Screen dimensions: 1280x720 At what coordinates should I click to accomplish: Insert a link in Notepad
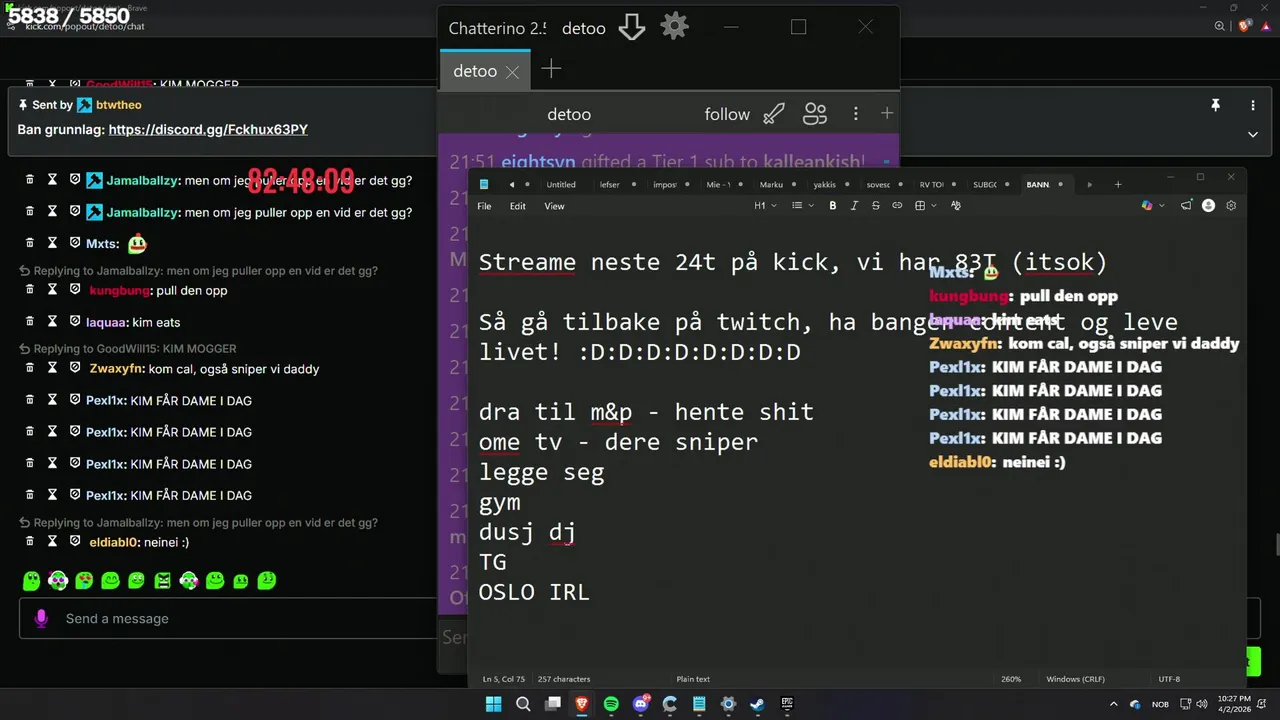pyautogui.click(x=897, y=206)
